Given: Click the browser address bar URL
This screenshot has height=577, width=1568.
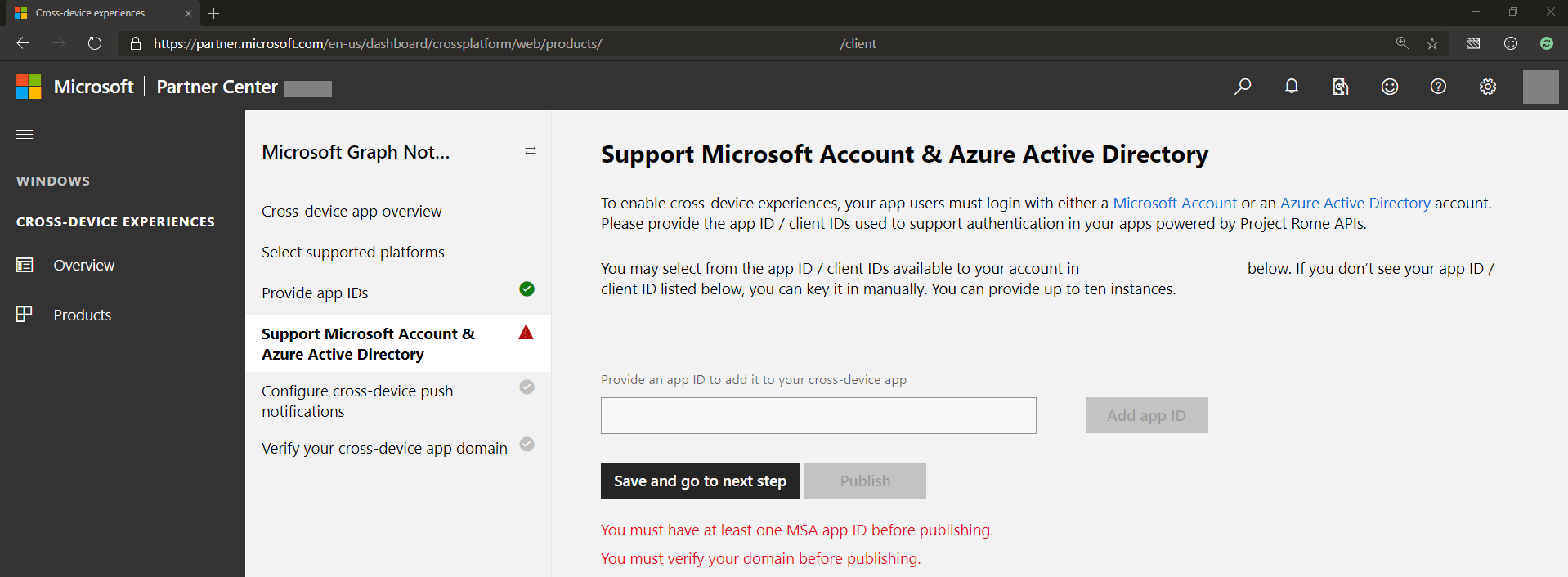Looking at the screenshot, I should coord(515,43).
